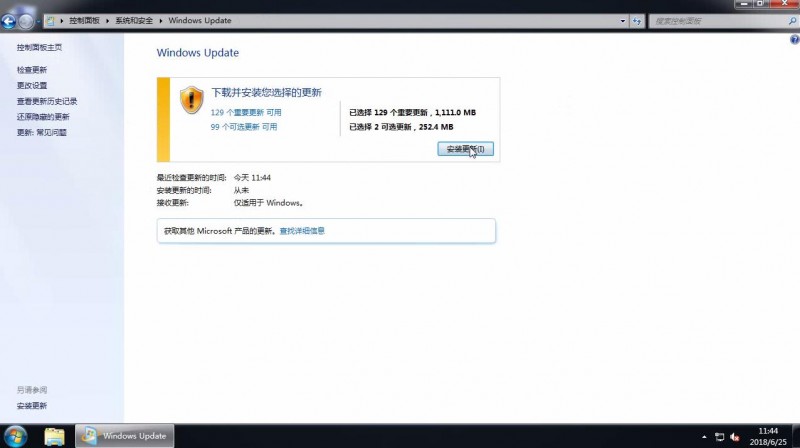Show hidden tray icons arrow
Viewport: 800px width, 448px height.
[704, 437]
